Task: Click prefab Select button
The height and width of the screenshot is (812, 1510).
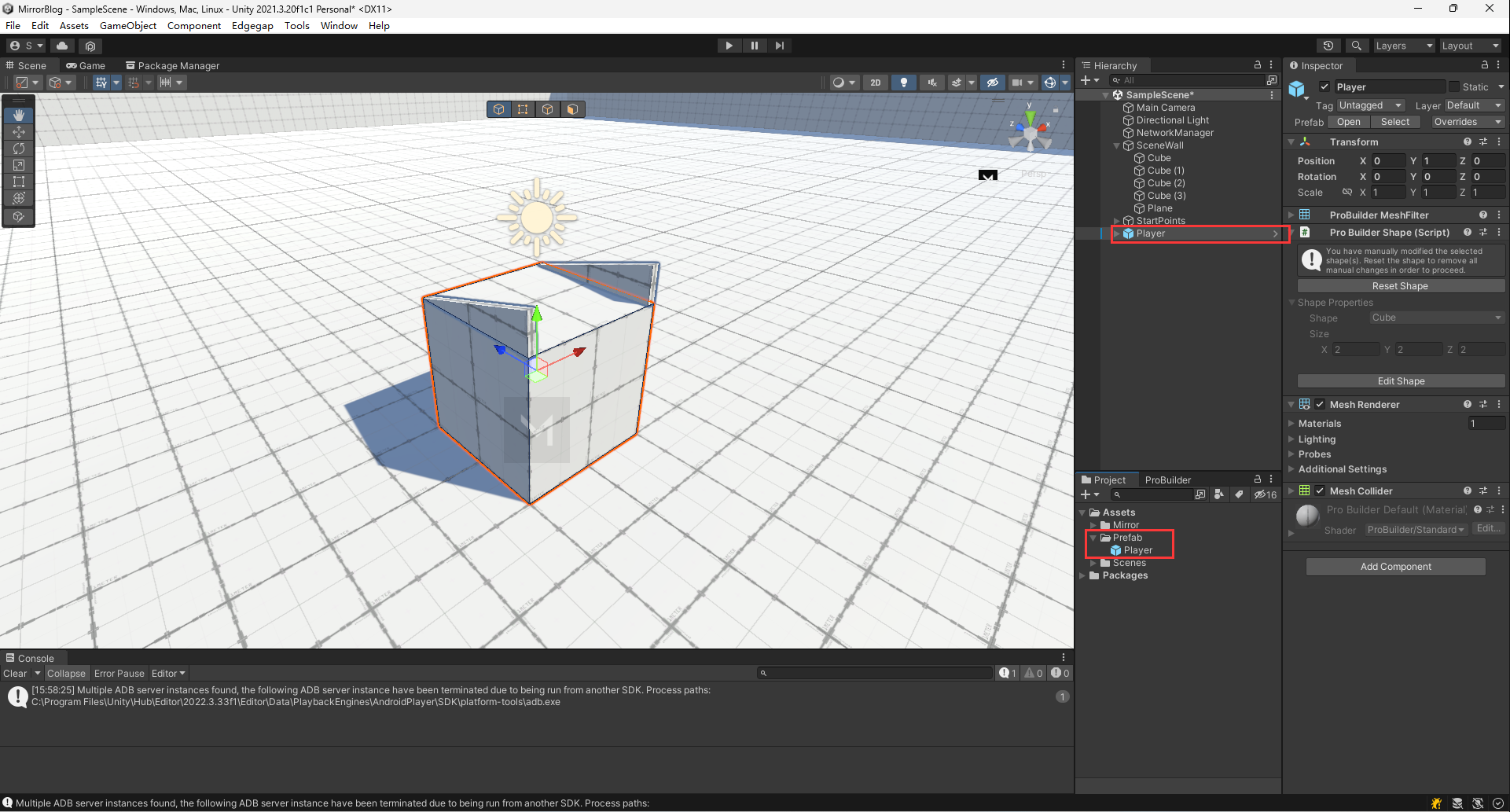Action: pyautogui.click(x=1395, y=122)
